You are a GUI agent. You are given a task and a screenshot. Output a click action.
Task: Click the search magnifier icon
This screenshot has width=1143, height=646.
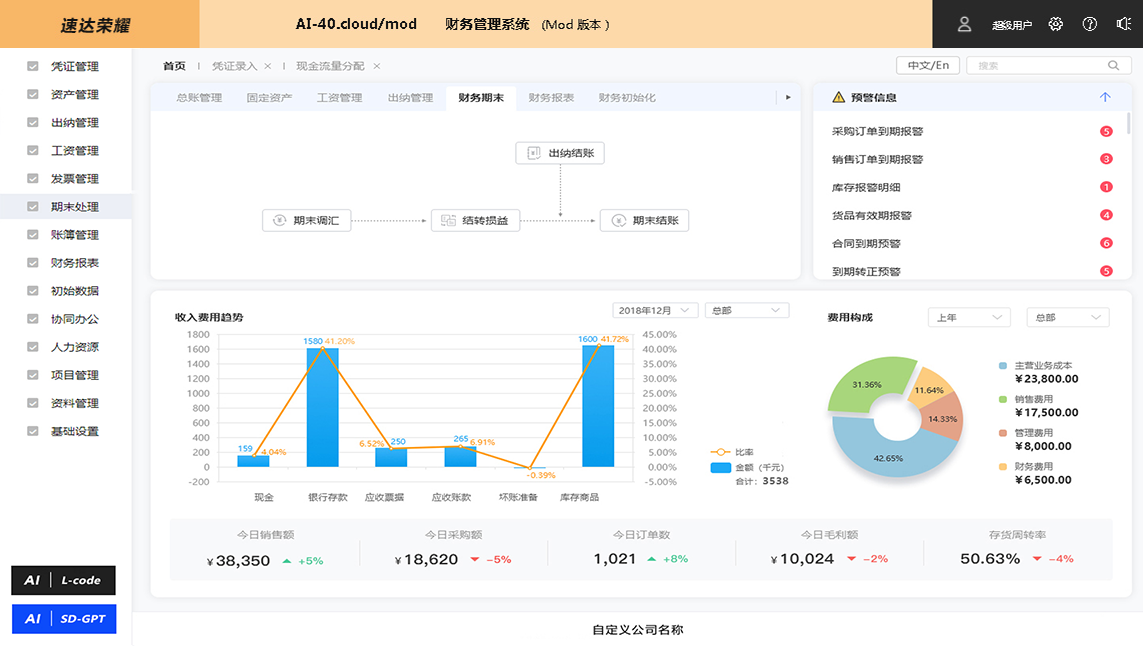(x=1113, y=66)
